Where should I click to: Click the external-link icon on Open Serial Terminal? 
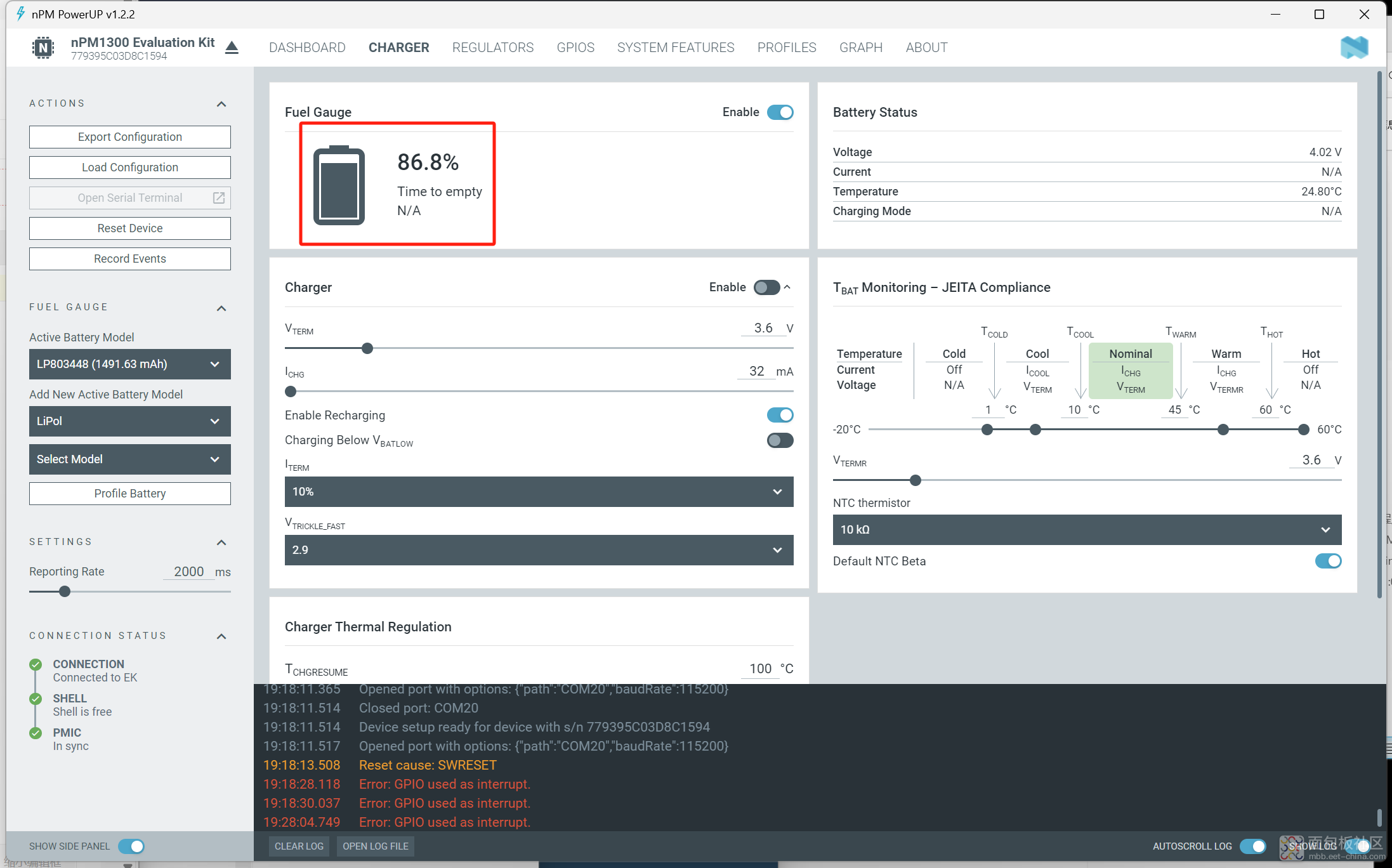click(219, 198)
